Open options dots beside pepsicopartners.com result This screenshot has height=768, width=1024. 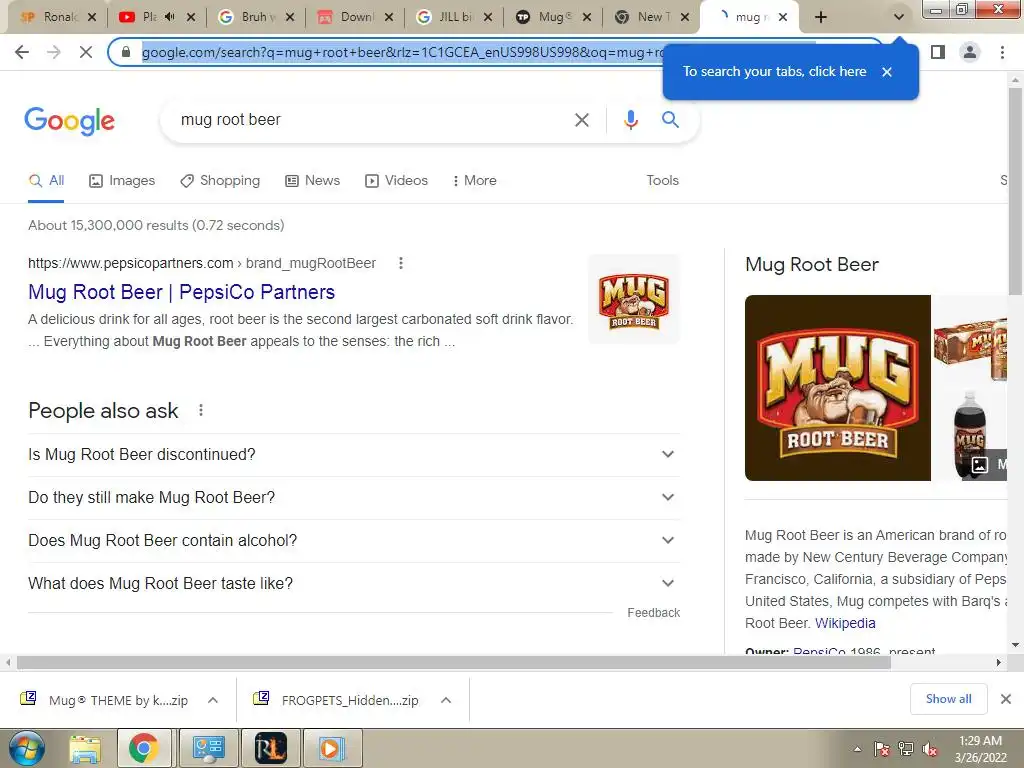coord(401,263)
